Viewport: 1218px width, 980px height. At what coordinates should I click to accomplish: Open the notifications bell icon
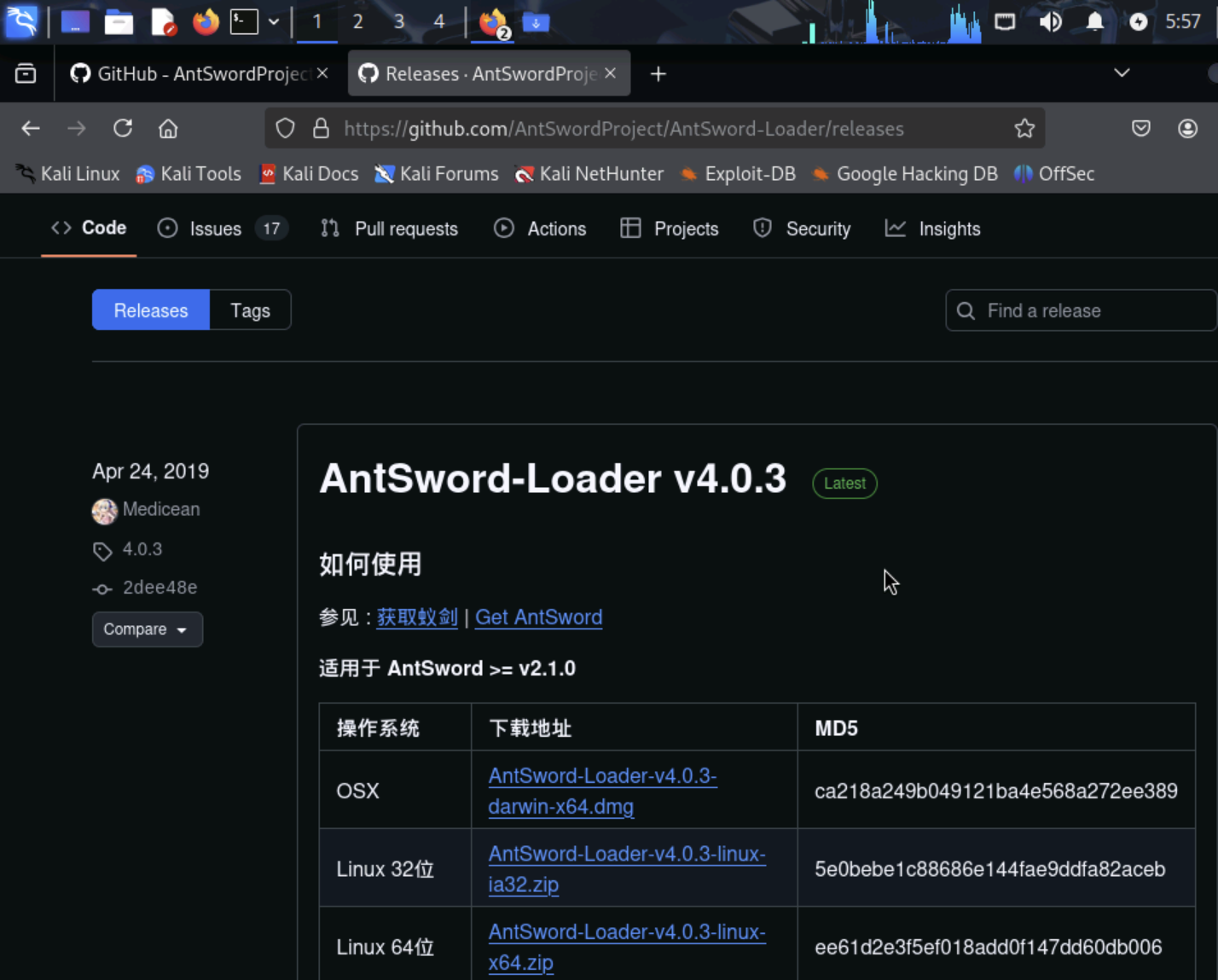pos(1094,22)
